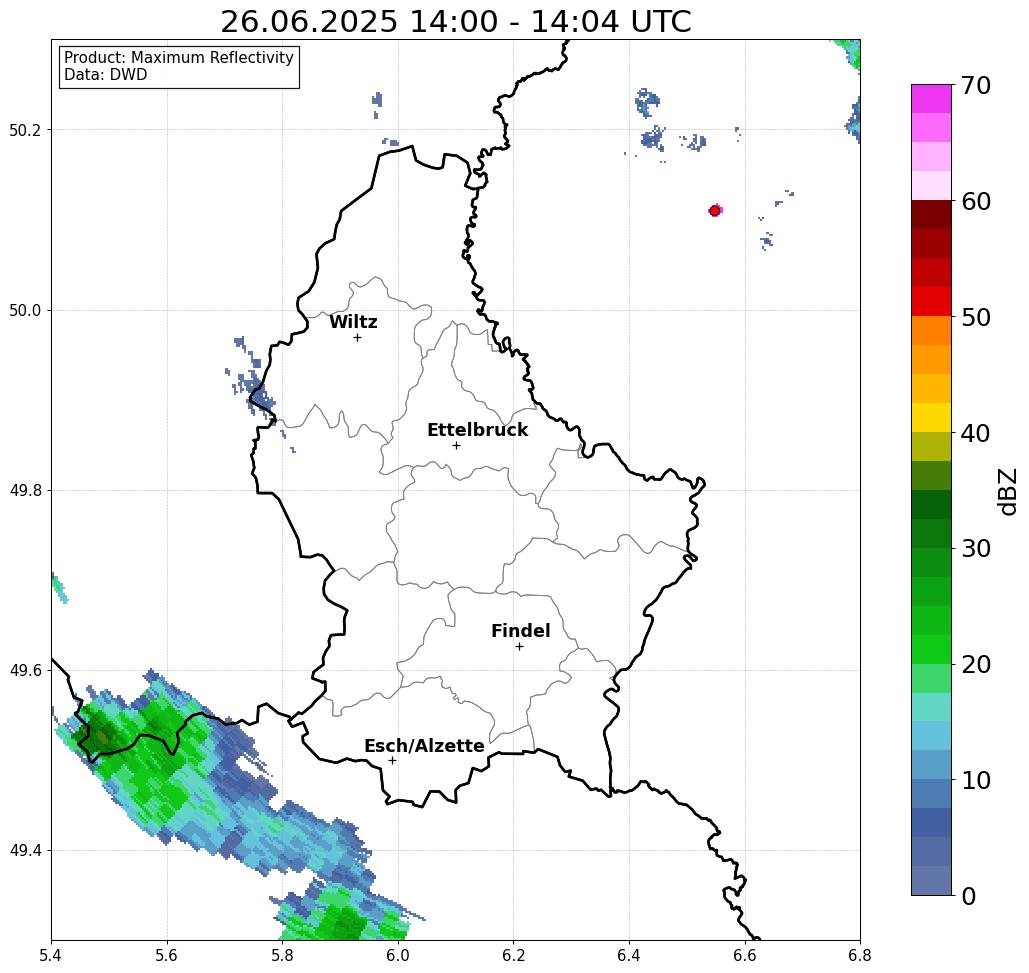Click the 0 label on the colorbar

[x=969, y=896]
